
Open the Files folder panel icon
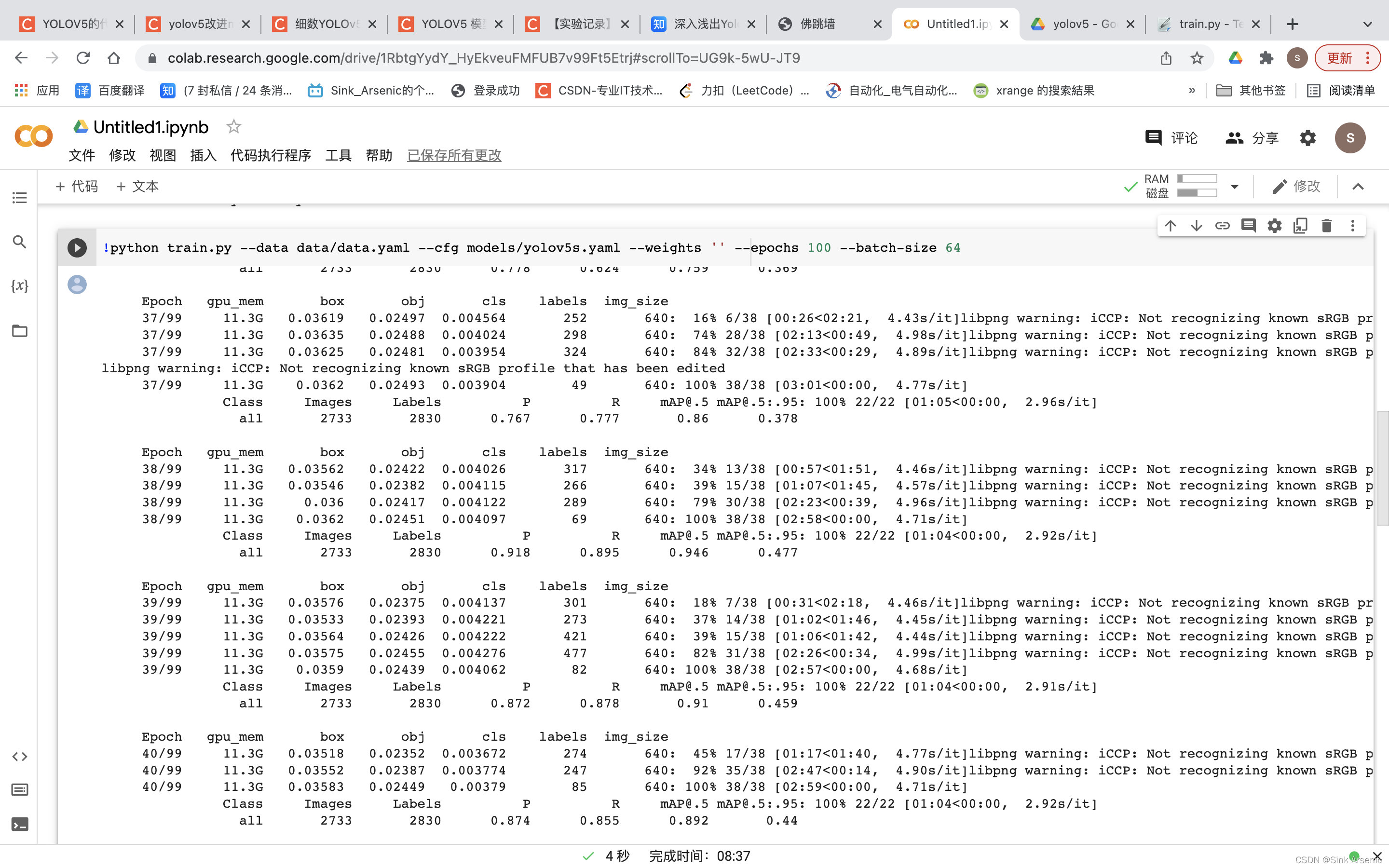[19, 331]
